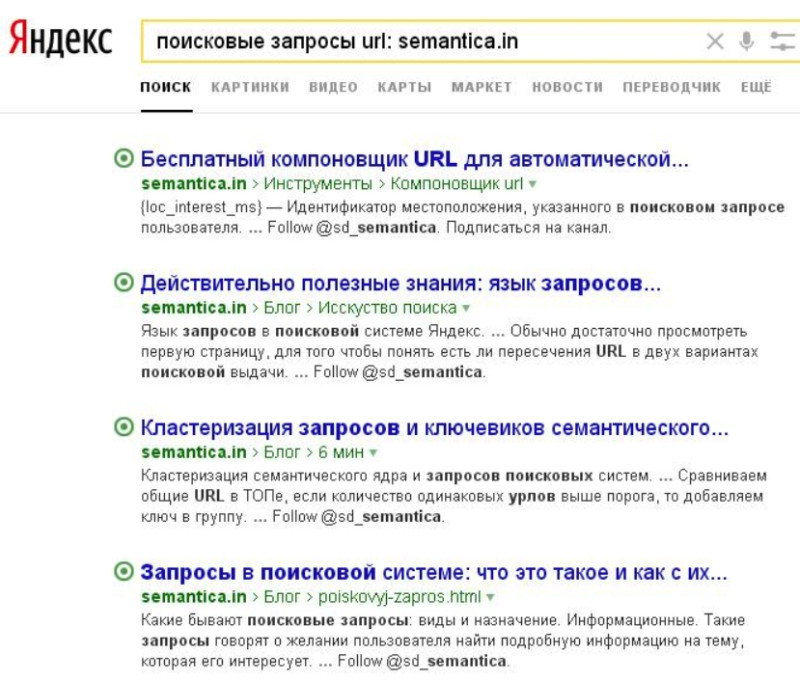Open advanced search settings sliders icon
This screenshot has height=681, width=800.
[782, 41]
